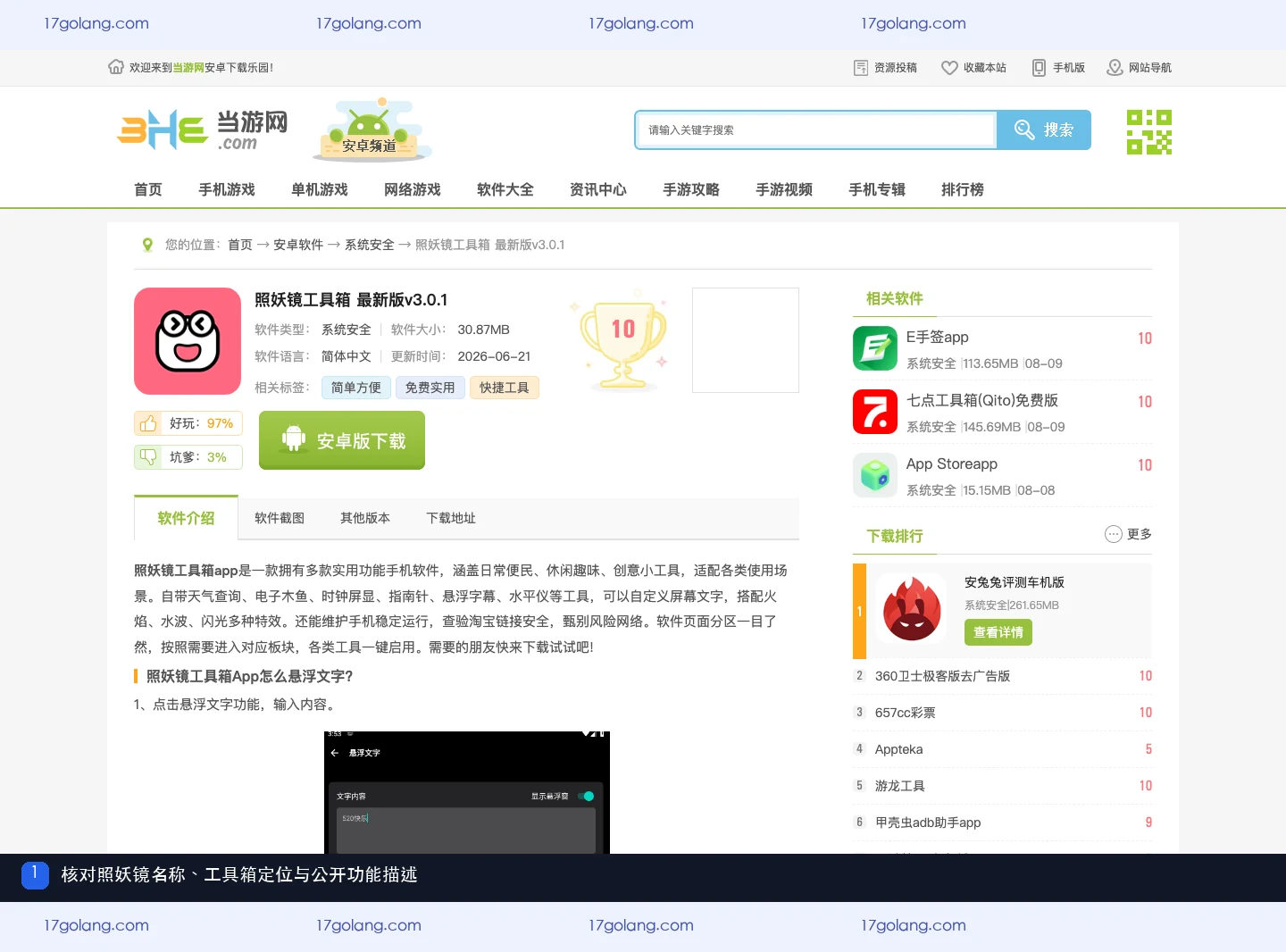Screen dimensions: 1286x952
Task: Click the 悬浮文字 phone screenshot
Action: pyautogui.click(x=467, y=792)
